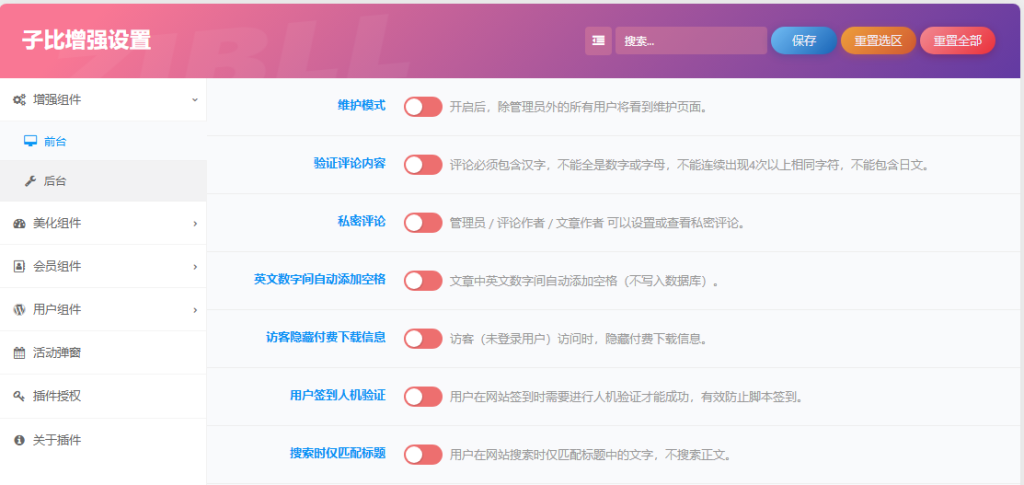Click description starting with 用户在网站签到时
This screenshot has width=1024, height=485.
pyautogui.click(x=626, y=397)
